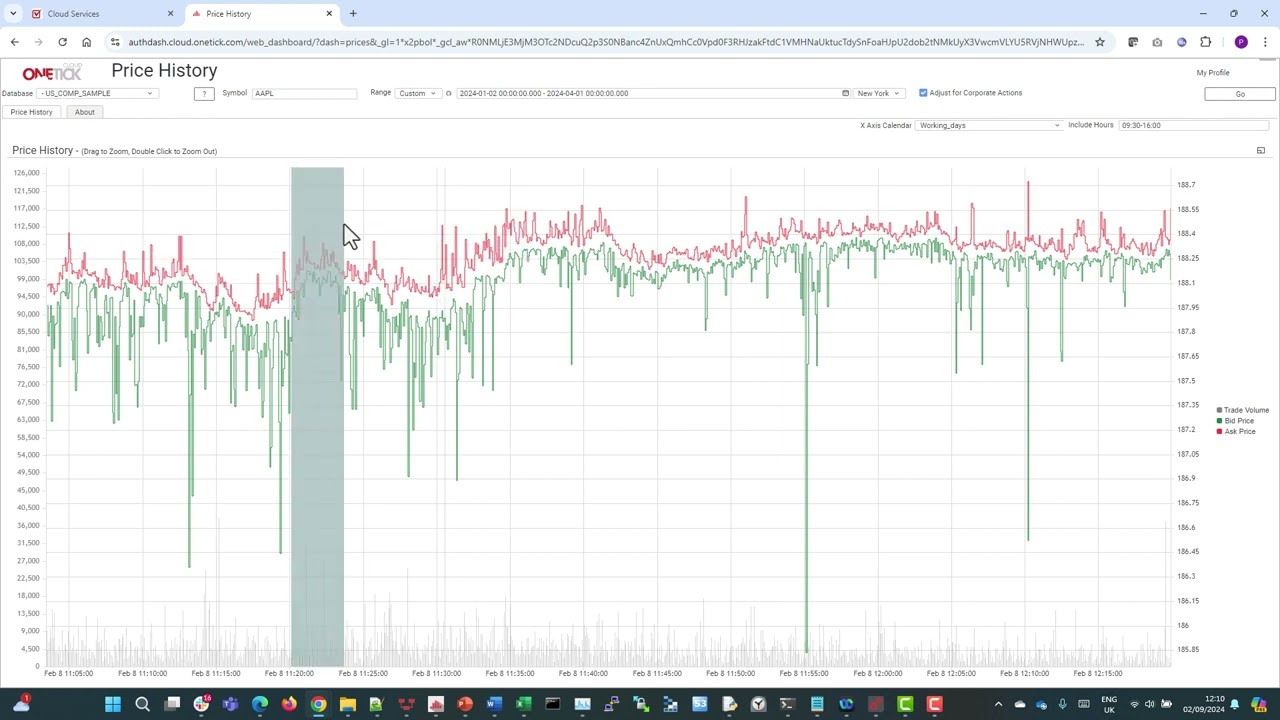Image resolution: width=1280 pixels, height=720 pixels.
Task: Toggle Bid Price series in legend
Action: pyautogui.click(x=1236, y=421)
